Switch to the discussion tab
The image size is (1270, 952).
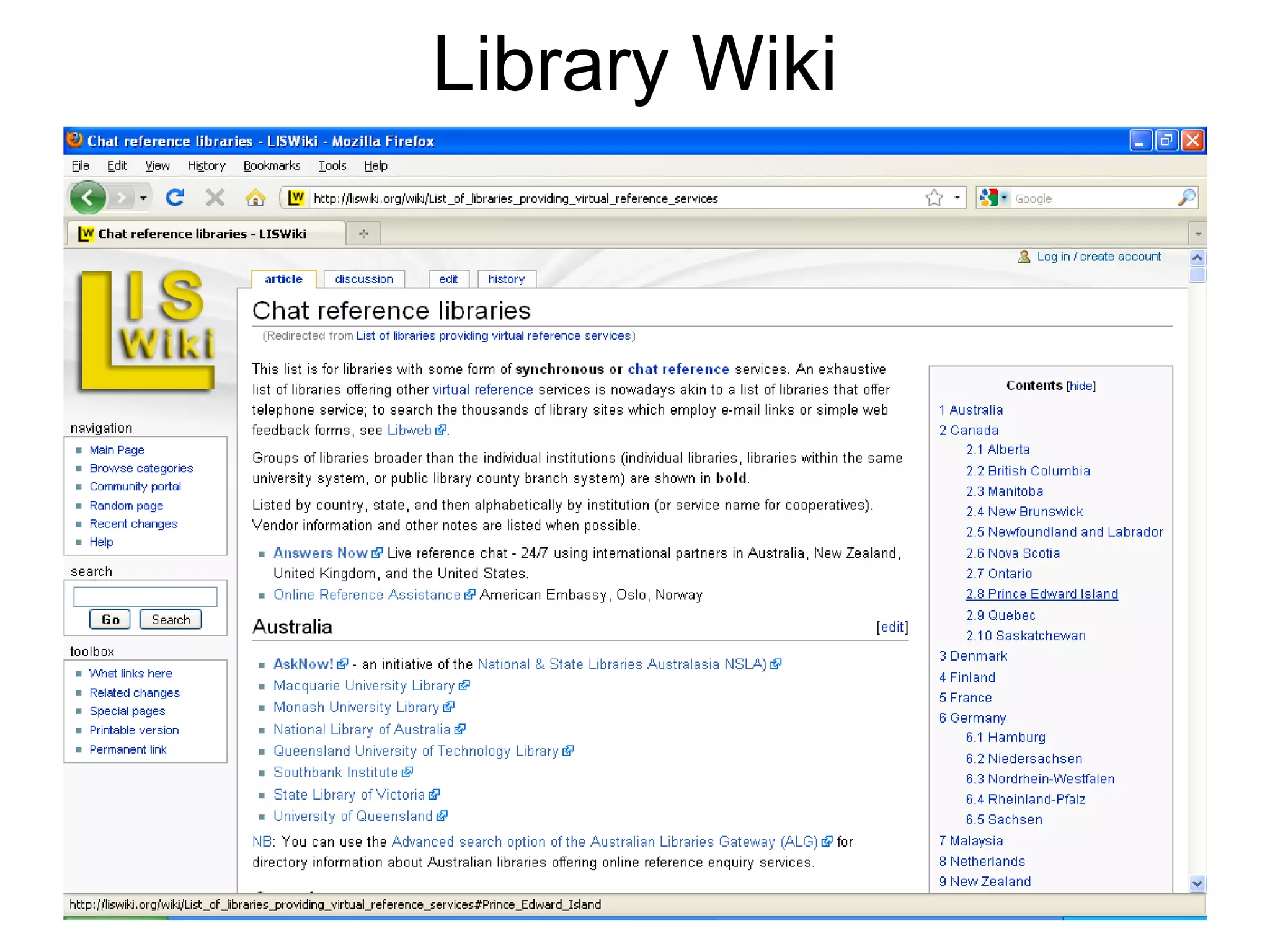pyautogui.click(x=364, y=279)
